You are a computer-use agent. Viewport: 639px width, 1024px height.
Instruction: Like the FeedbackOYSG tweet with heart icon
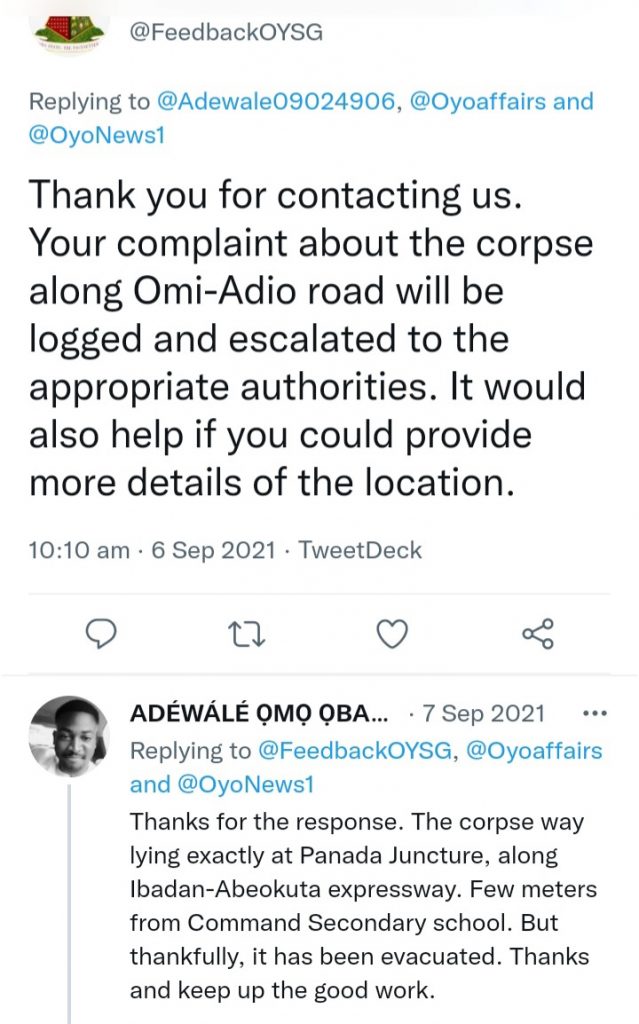392,634
